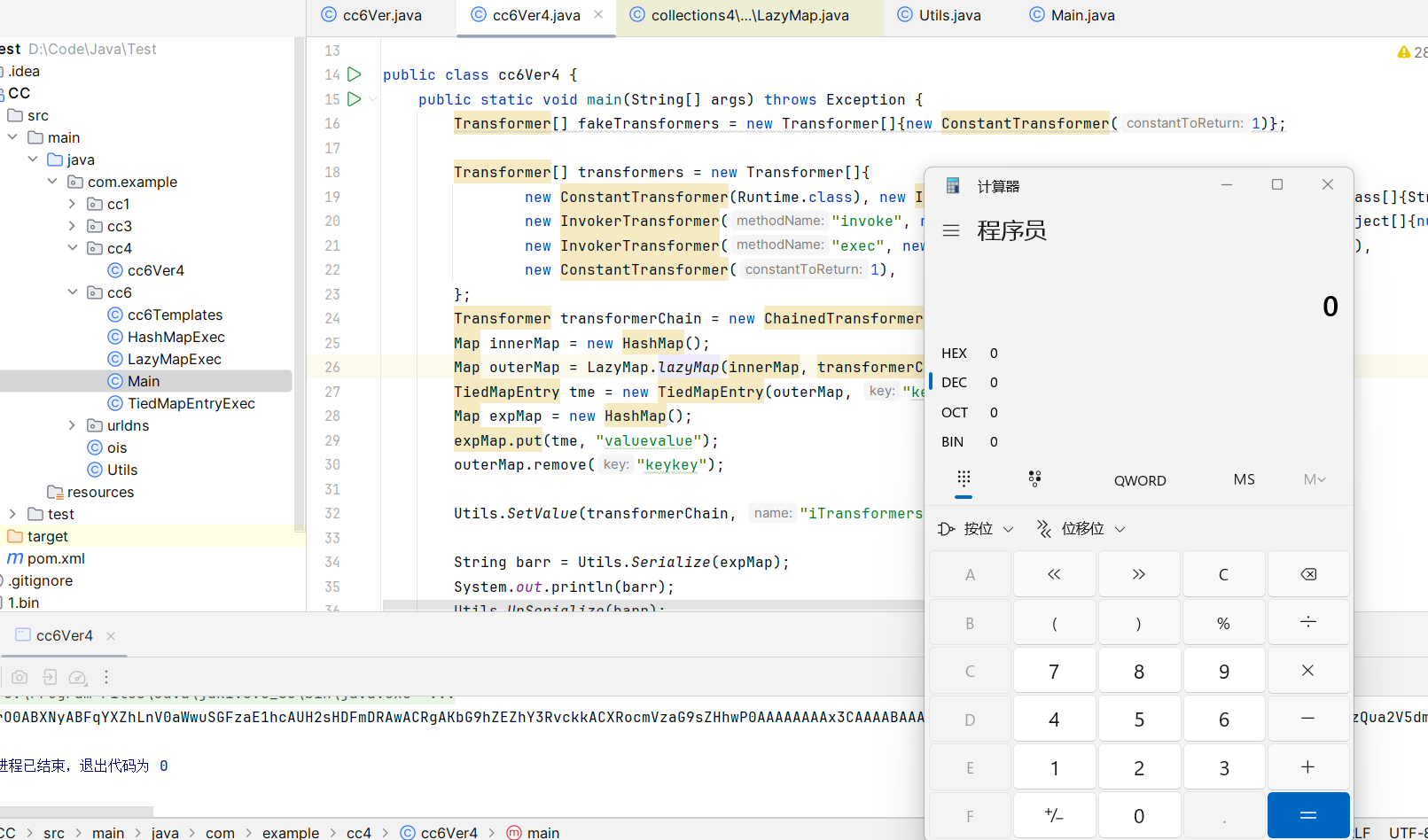Click the right shift >> key
The image size is (1428, 840).
[x=1139, y=574]
